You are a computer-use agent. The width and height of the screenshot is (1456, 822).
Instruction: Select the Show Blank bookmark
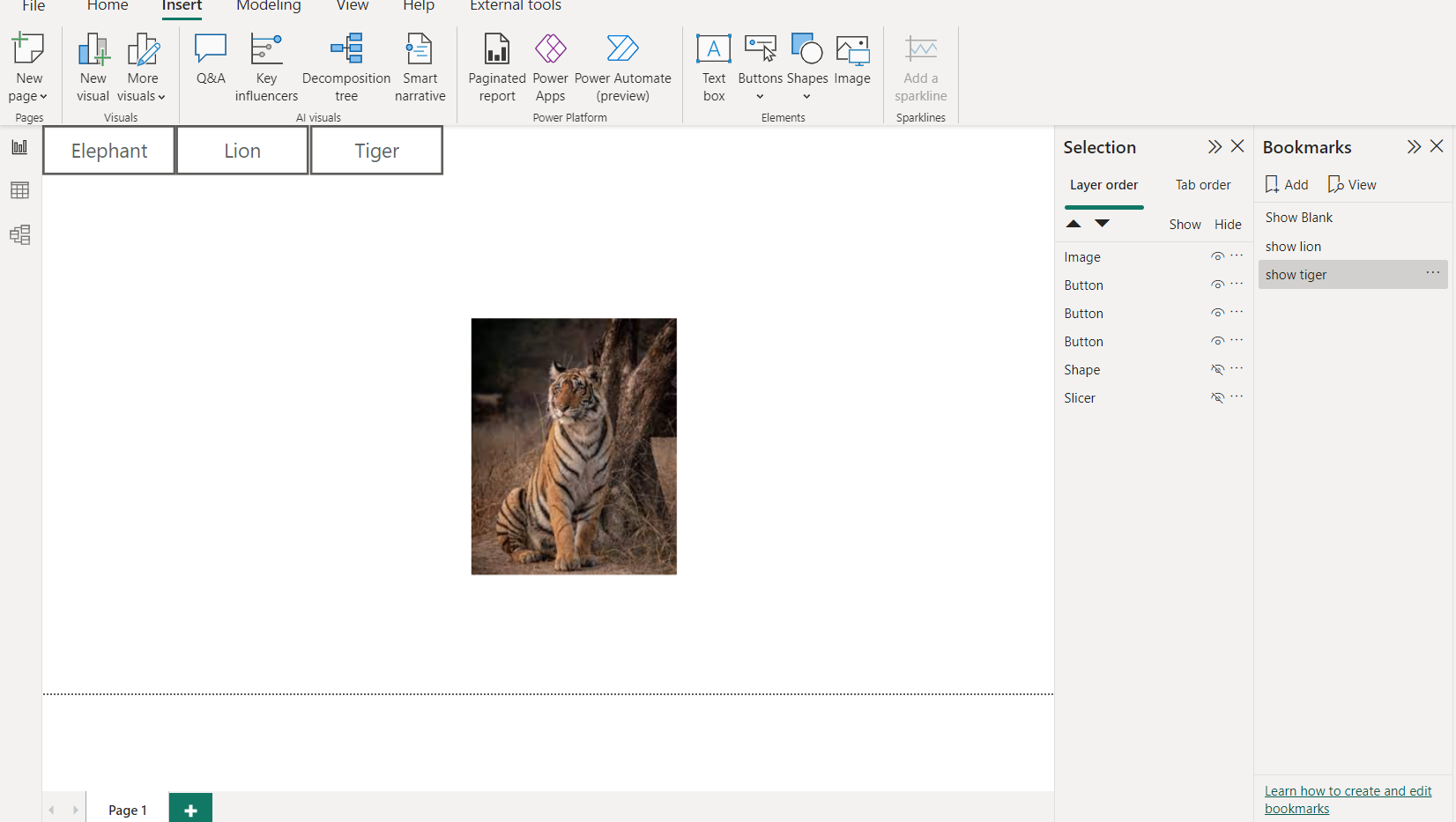[1353, 218]
